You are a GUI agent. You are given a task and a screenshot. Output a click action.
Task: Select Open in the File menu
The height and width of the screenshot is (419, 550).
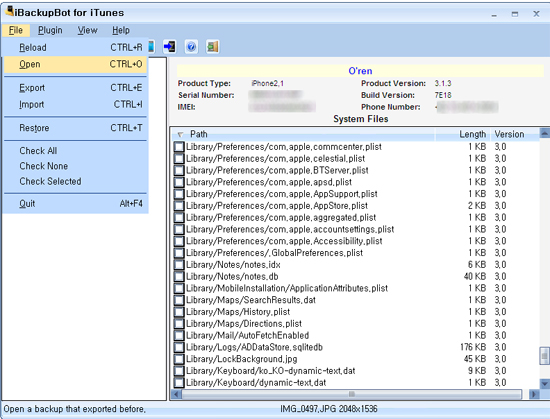pyautogui.click(x=75, y=64)
